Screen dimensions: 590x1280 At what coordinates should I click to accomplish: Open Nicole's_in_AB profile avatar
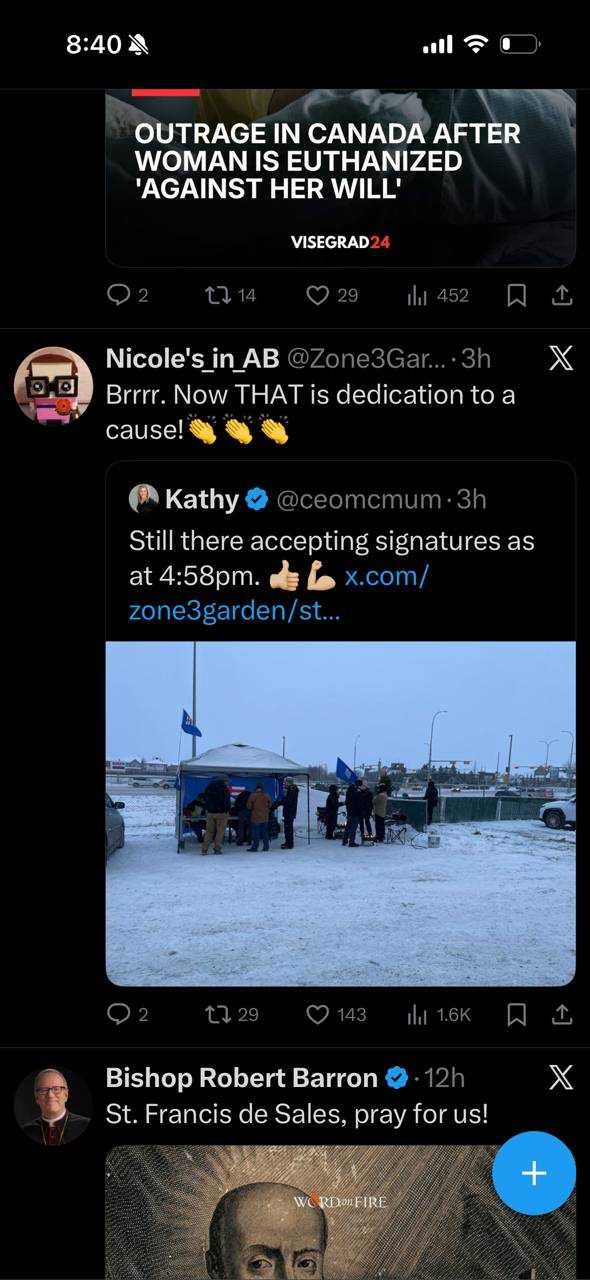point(53,386)
